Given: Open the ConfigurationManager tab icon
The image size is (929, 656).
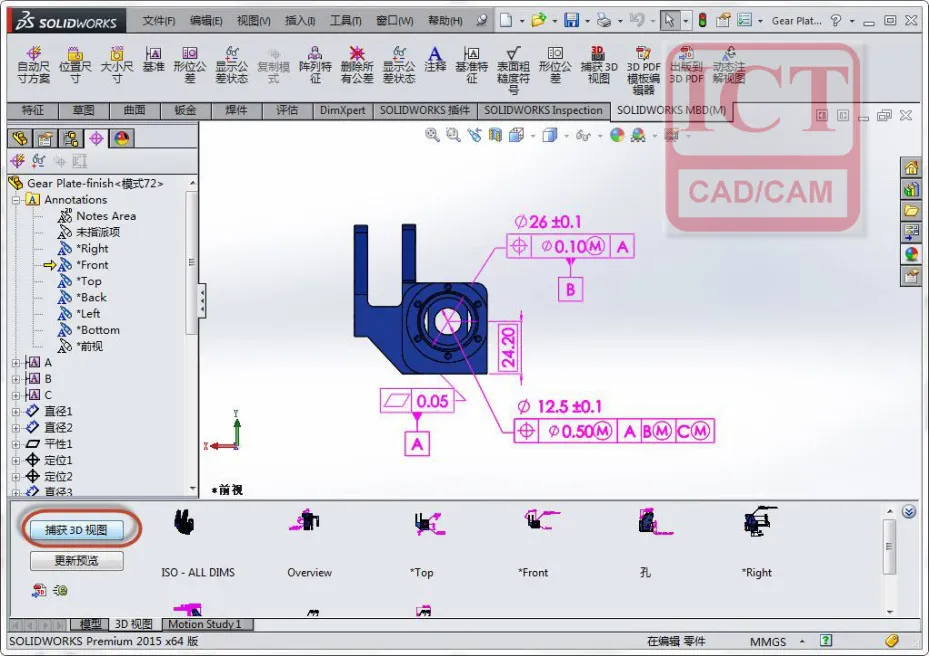Looking at the screenshot, I should tap(71, 139).
